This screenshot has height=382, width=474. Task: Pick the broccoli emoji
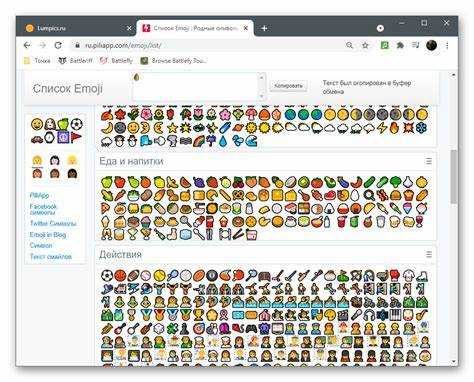coord(395,182)
